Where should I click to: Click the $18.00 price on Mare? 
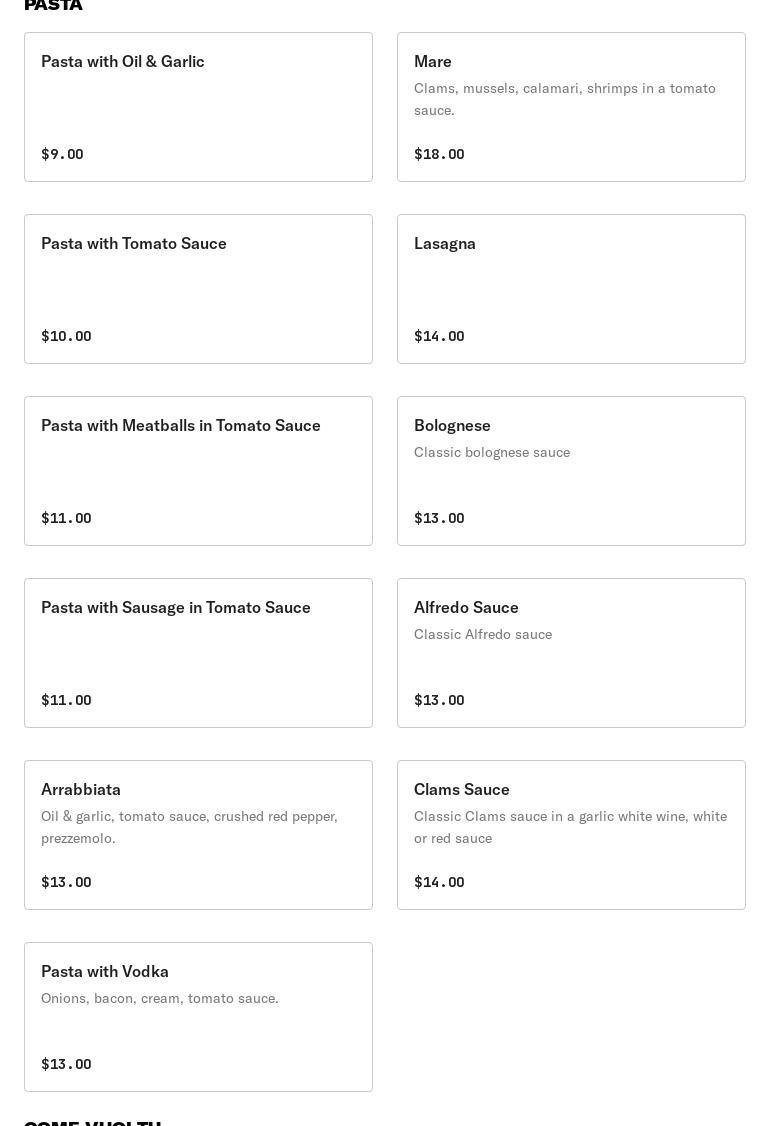[x=439, y=154]
